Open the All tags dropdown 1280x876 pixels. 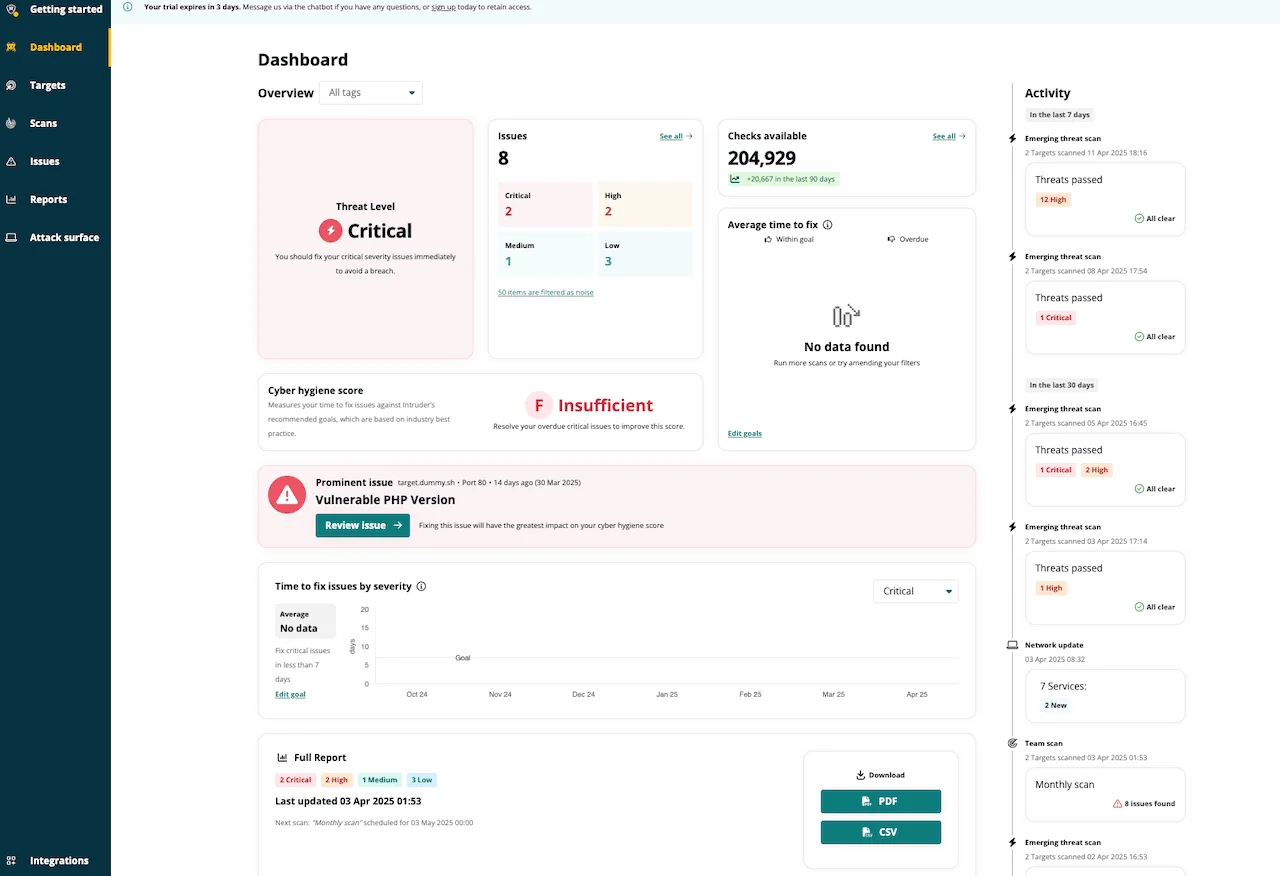(x=370, y=92)
